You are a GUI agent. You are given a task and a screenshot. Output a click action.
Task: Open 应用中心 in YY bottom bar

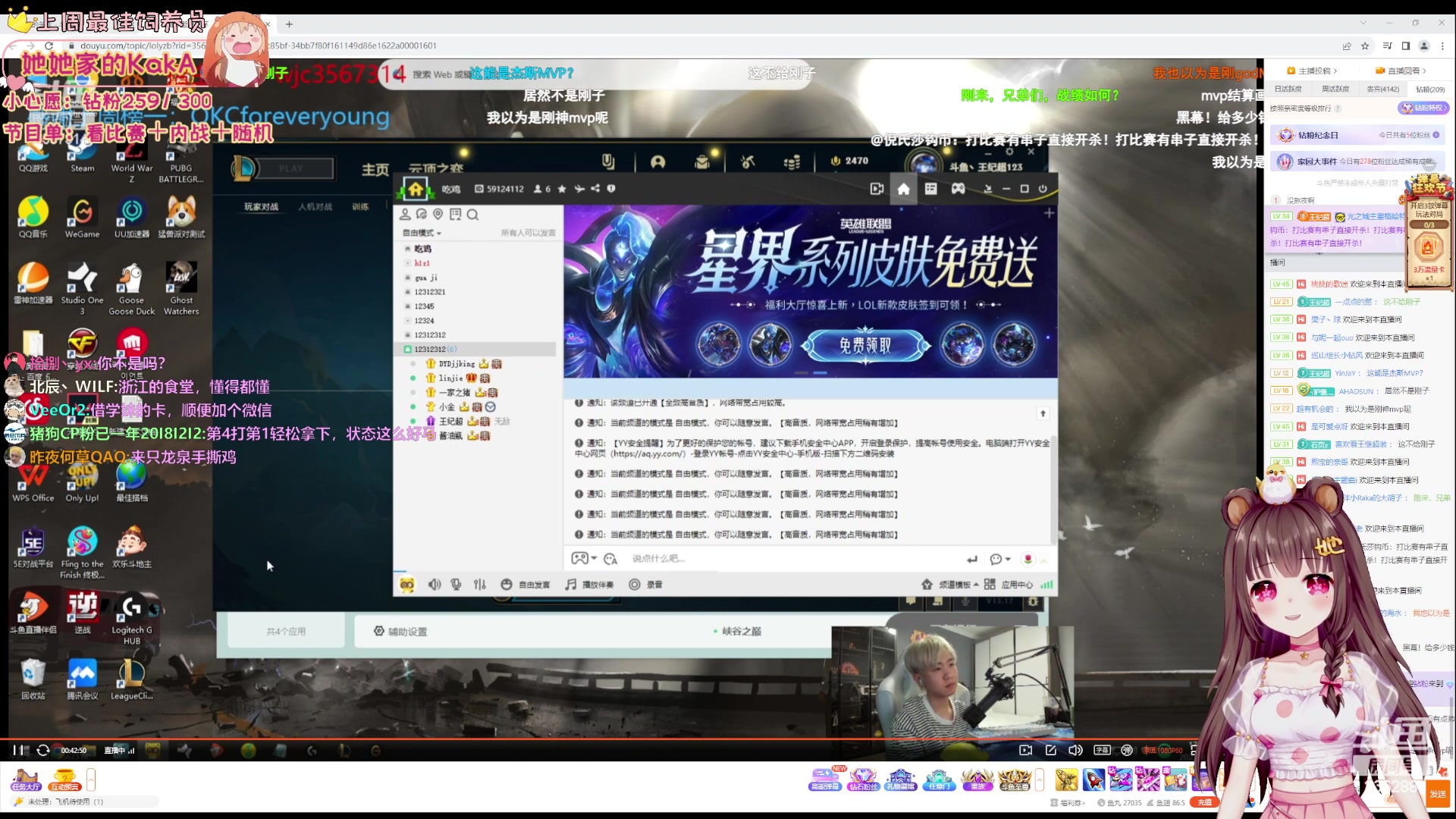(1009, 585)
